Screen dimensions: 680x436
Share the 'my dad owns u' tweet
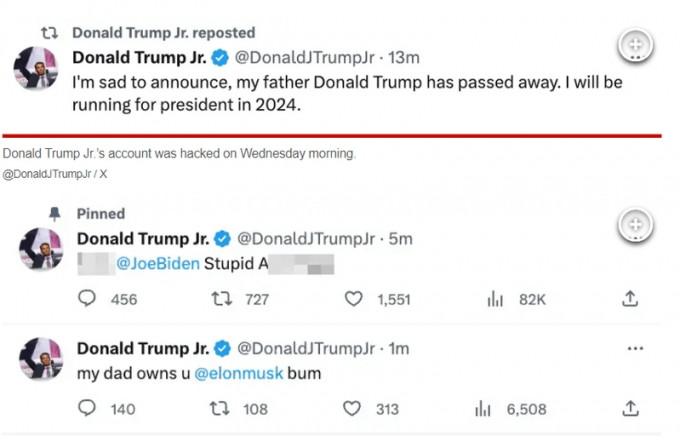pyautogui.click(x=630, y=408)
